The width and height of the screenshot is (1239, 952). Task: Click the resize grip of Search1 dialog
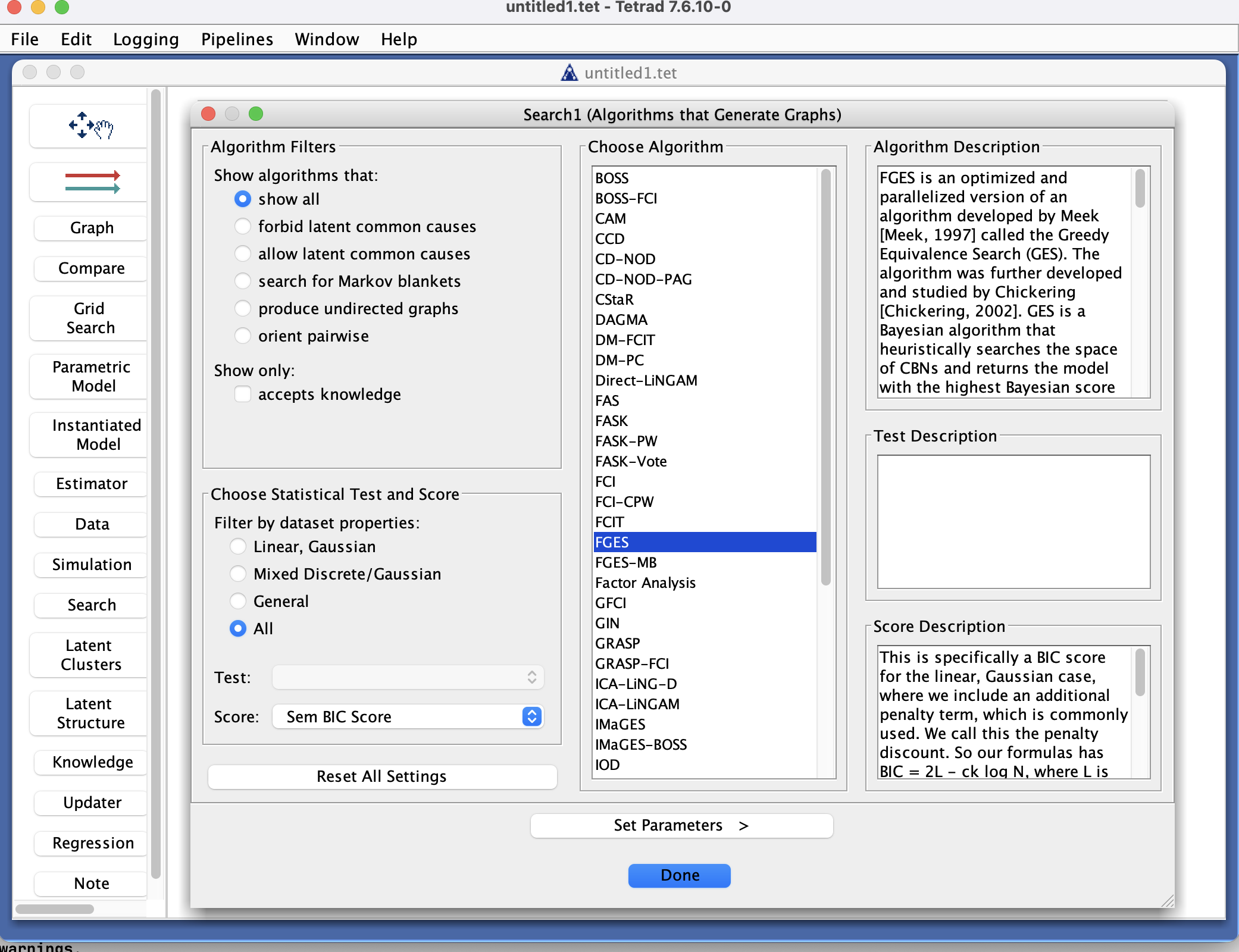point(1168,901)
